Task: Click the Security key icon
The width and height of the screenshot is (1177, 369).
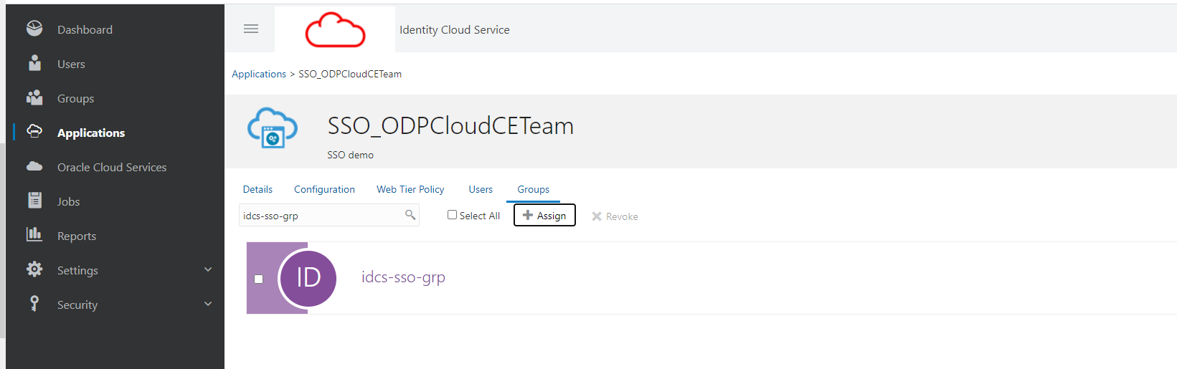Action: click(35, 304)
